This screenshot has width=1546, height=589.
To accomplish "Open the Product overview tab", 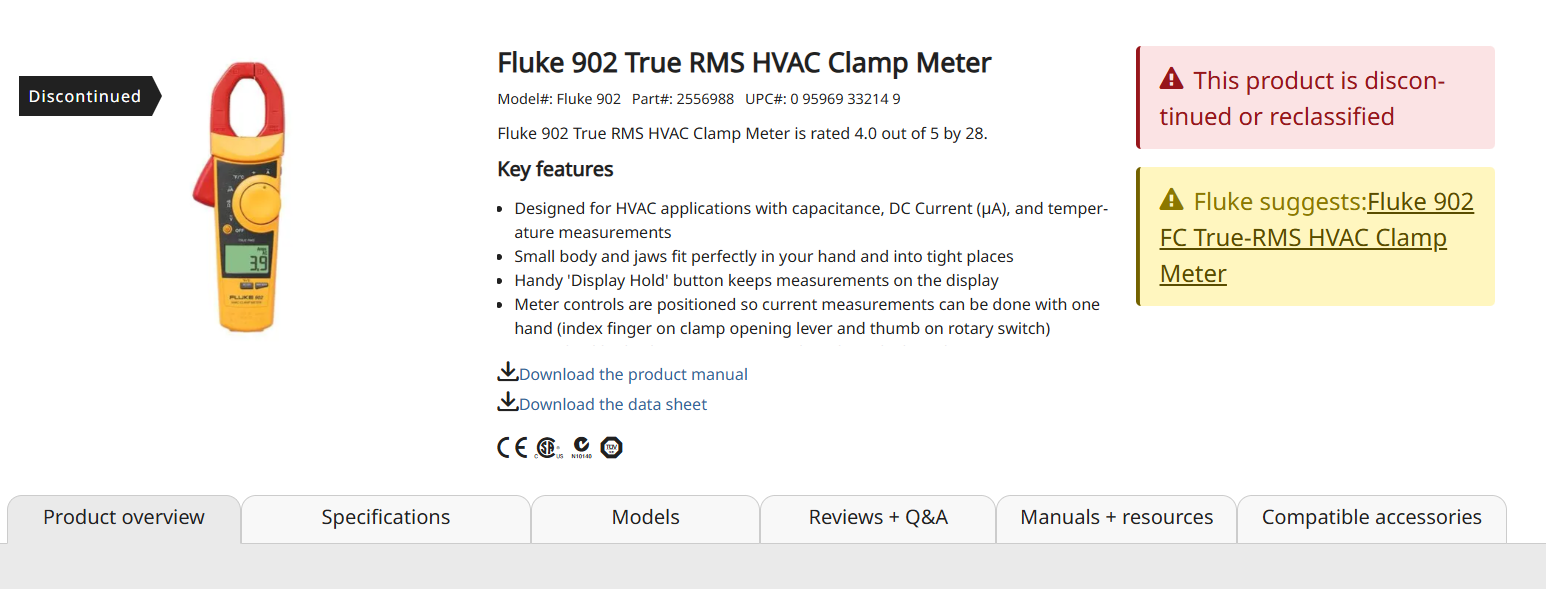I will coord(124,518).
